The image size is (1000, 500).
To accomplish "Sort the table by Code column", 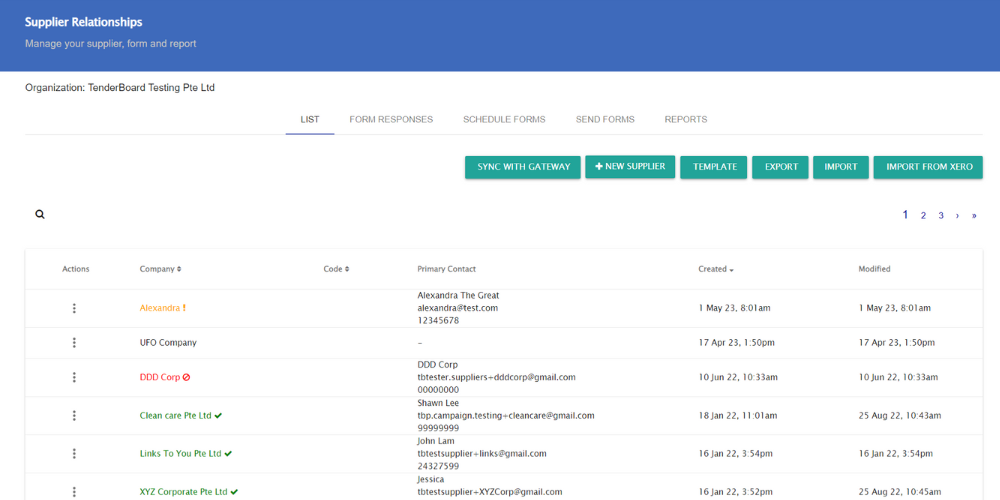I will click(336, 269).
